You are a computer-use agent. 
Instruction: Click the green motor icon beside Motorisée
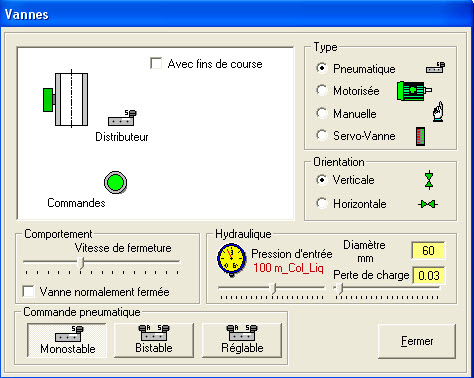[x=414, y=91]
